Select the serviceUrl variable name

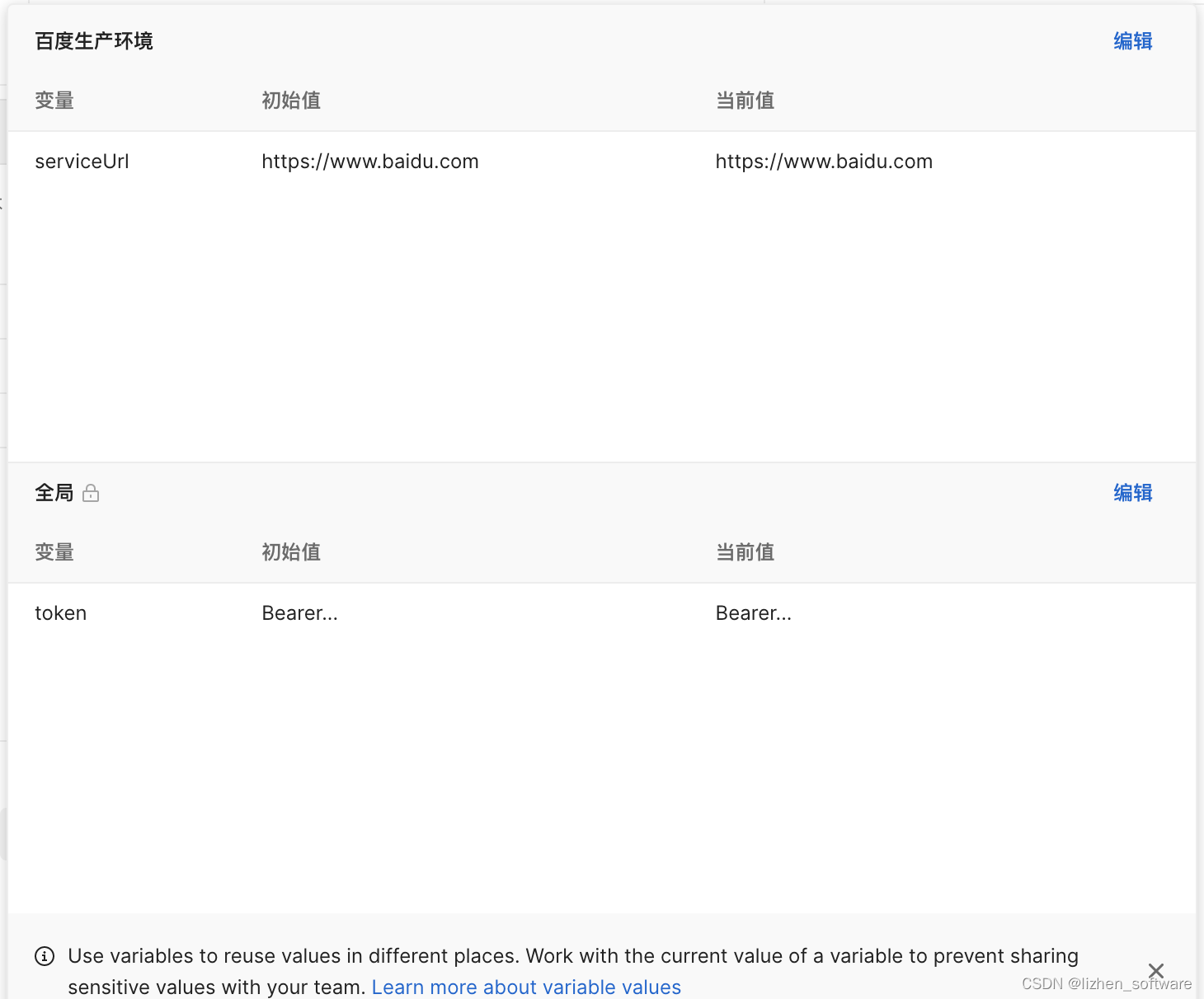(82, 162)
